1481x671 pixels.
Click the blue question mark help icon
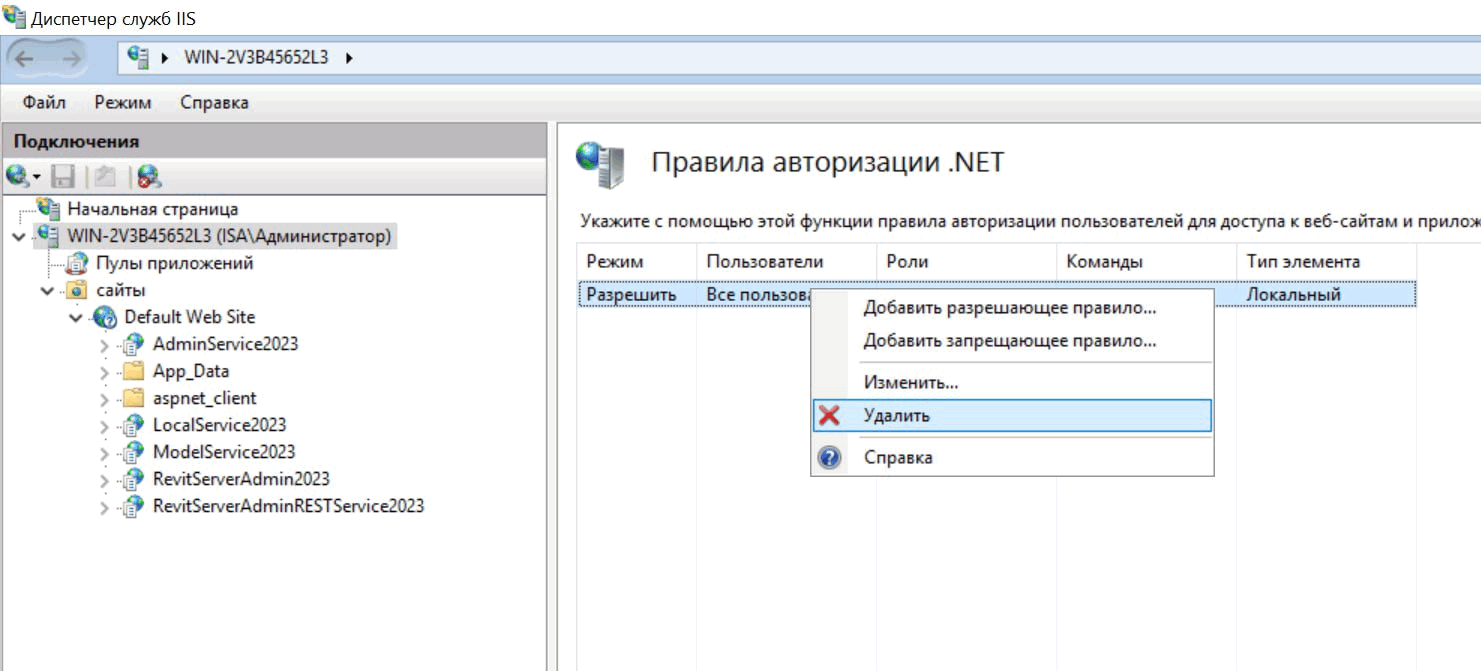point(829,458)
